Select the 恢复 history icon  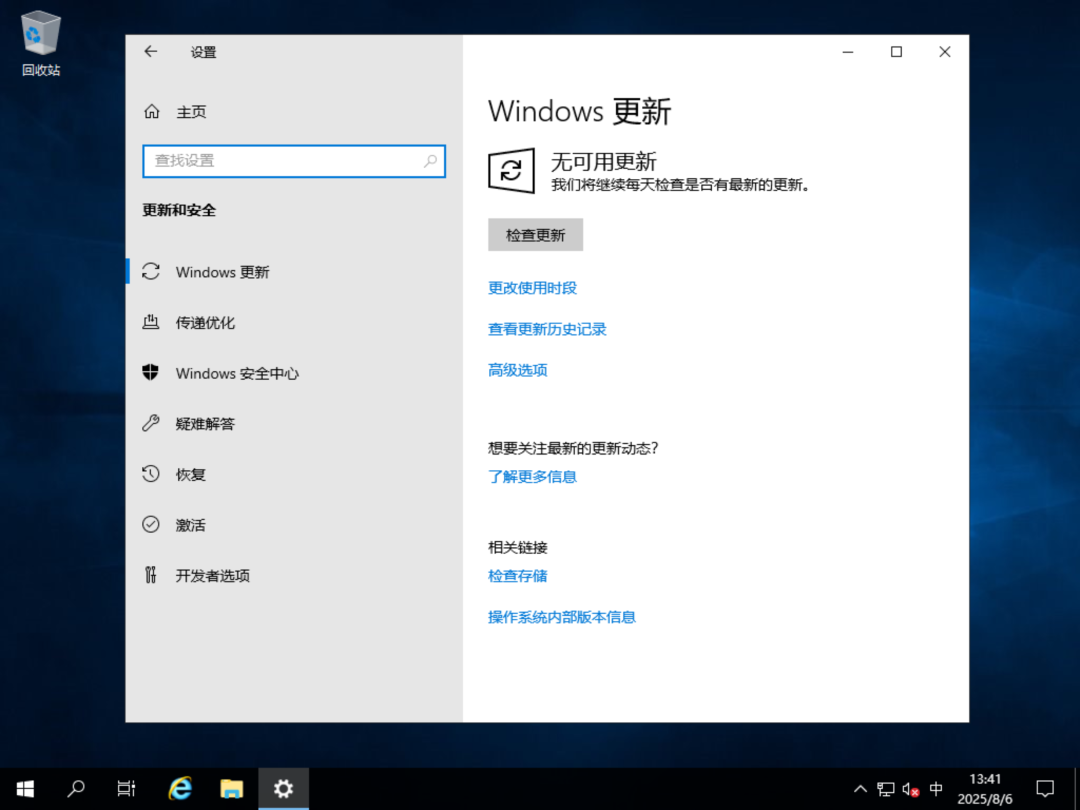point(151,474)
